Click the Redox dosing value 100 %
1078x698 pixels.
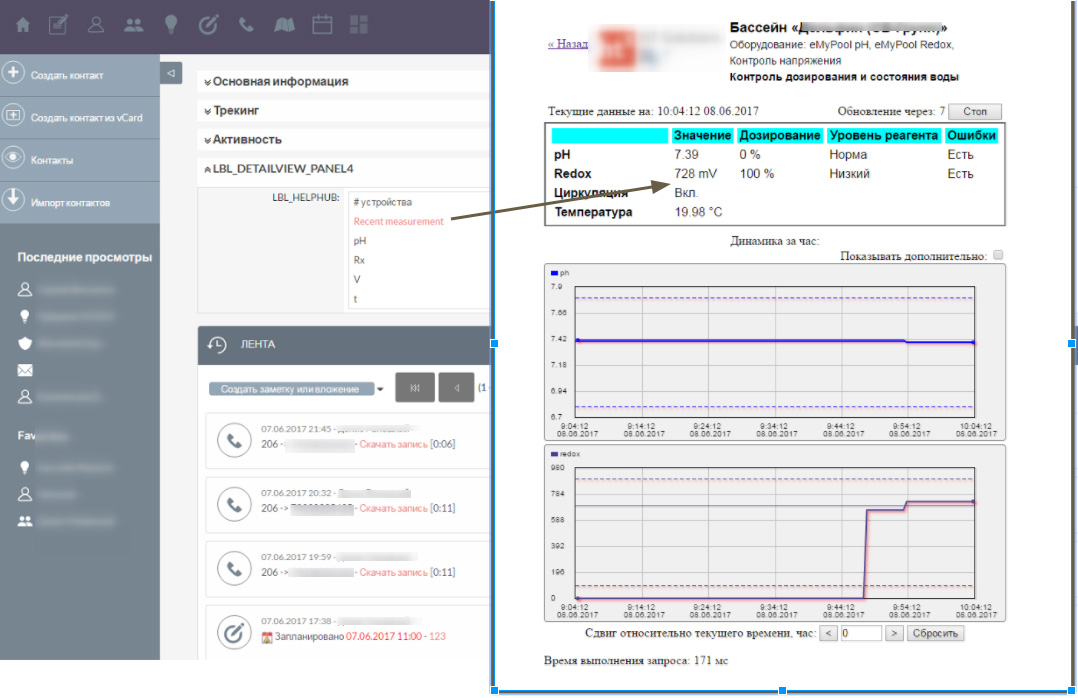coord(757,174)
